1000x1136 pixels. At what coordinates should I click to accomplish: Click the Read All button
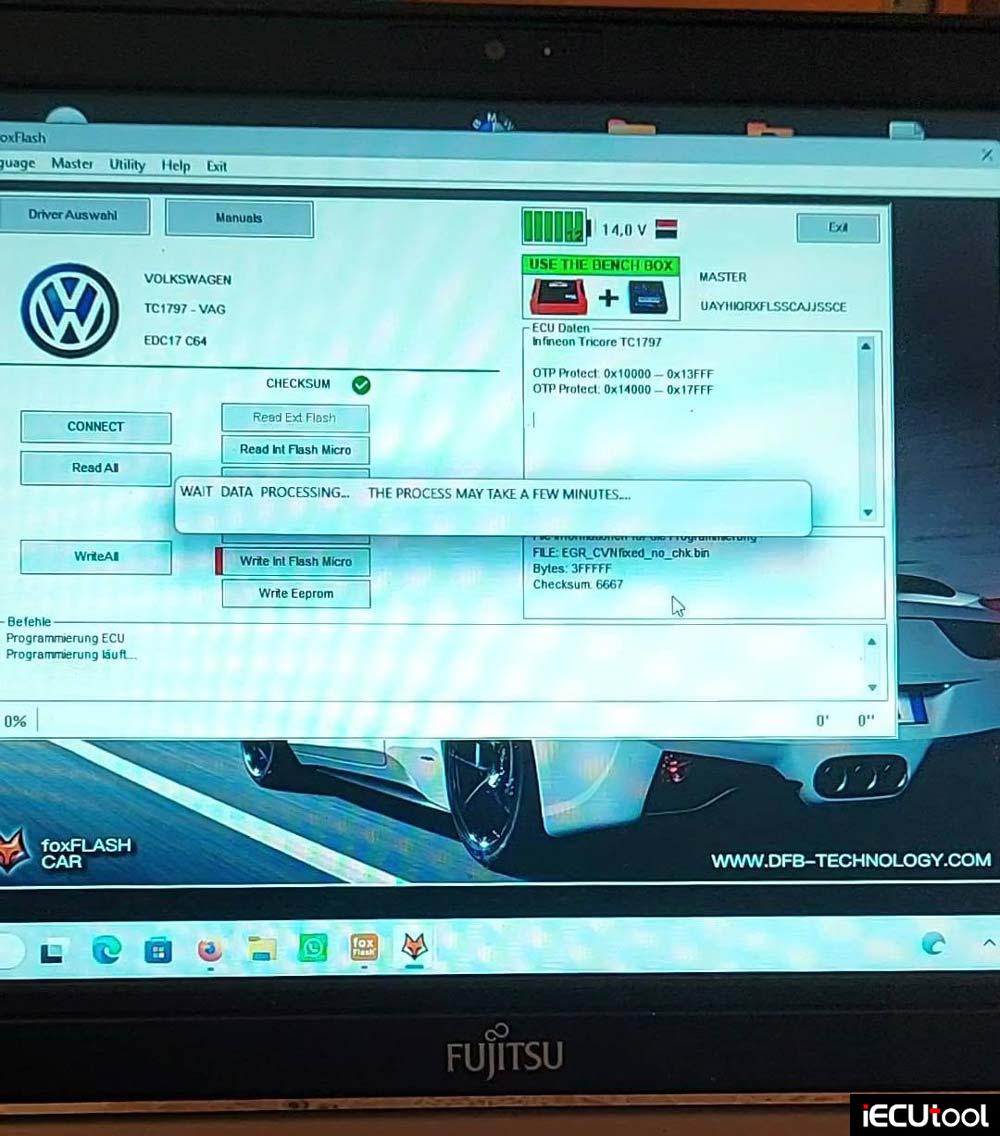coord(96,468)
